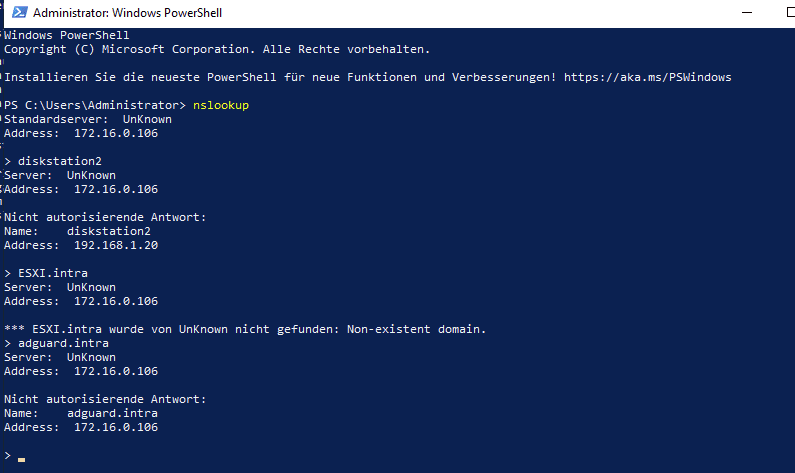The image size is (795, 473).
Task: Click the window title 'Administrator: Windows PowerShell'
Action: (x=127, y=13)
